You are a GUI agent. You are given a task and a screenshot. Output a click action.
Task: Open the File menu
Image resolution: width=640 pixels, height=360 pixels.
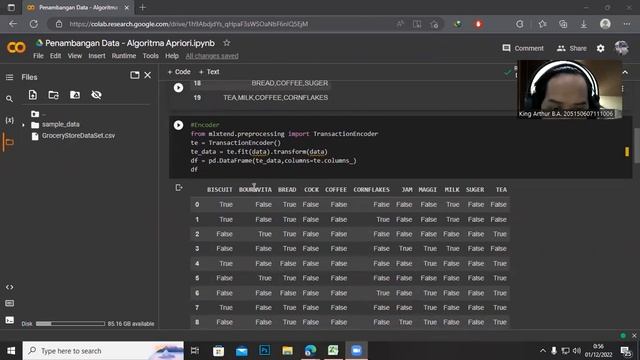pyautogui.click(x=38, y=56)
